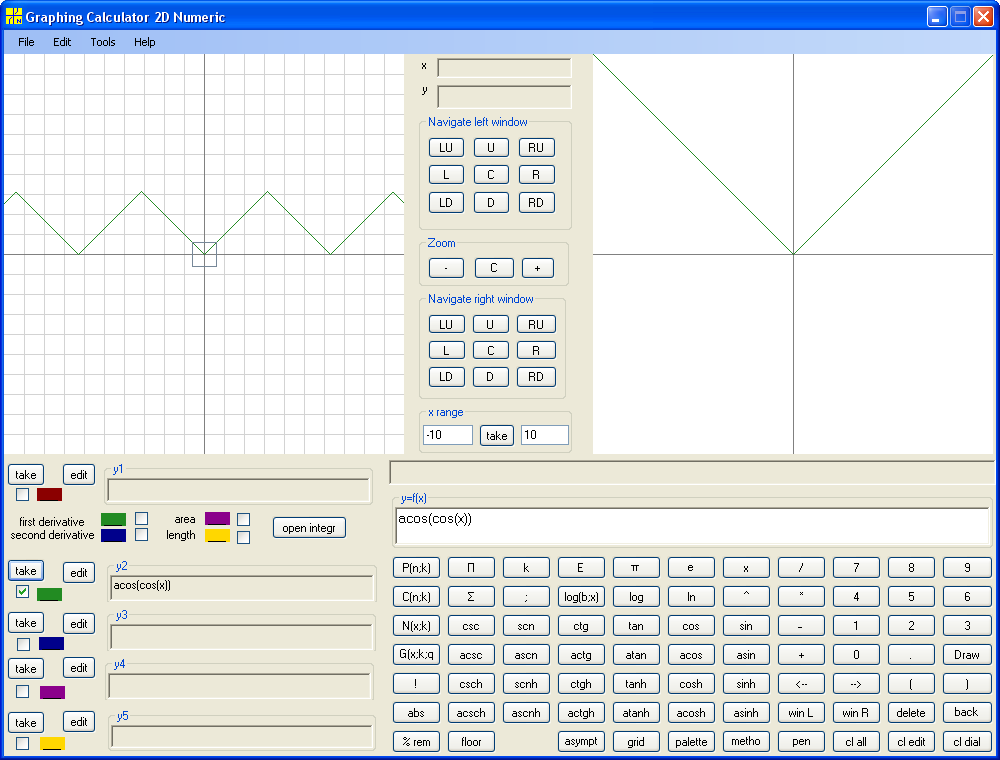Click the pen button

tap(801, 742)
